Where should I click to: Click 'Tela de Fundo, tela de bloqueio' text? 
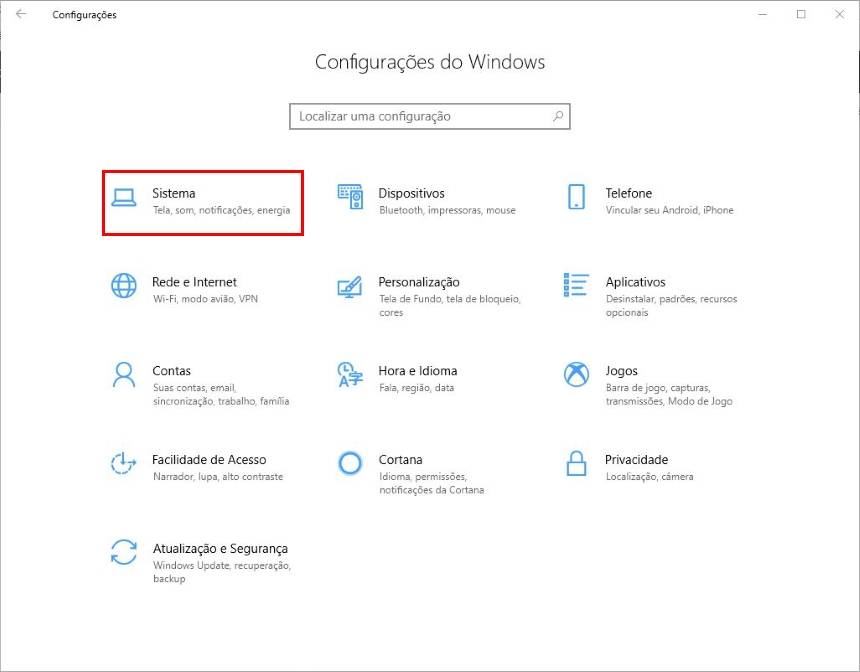pyautogui.click(x=450, y=299)
